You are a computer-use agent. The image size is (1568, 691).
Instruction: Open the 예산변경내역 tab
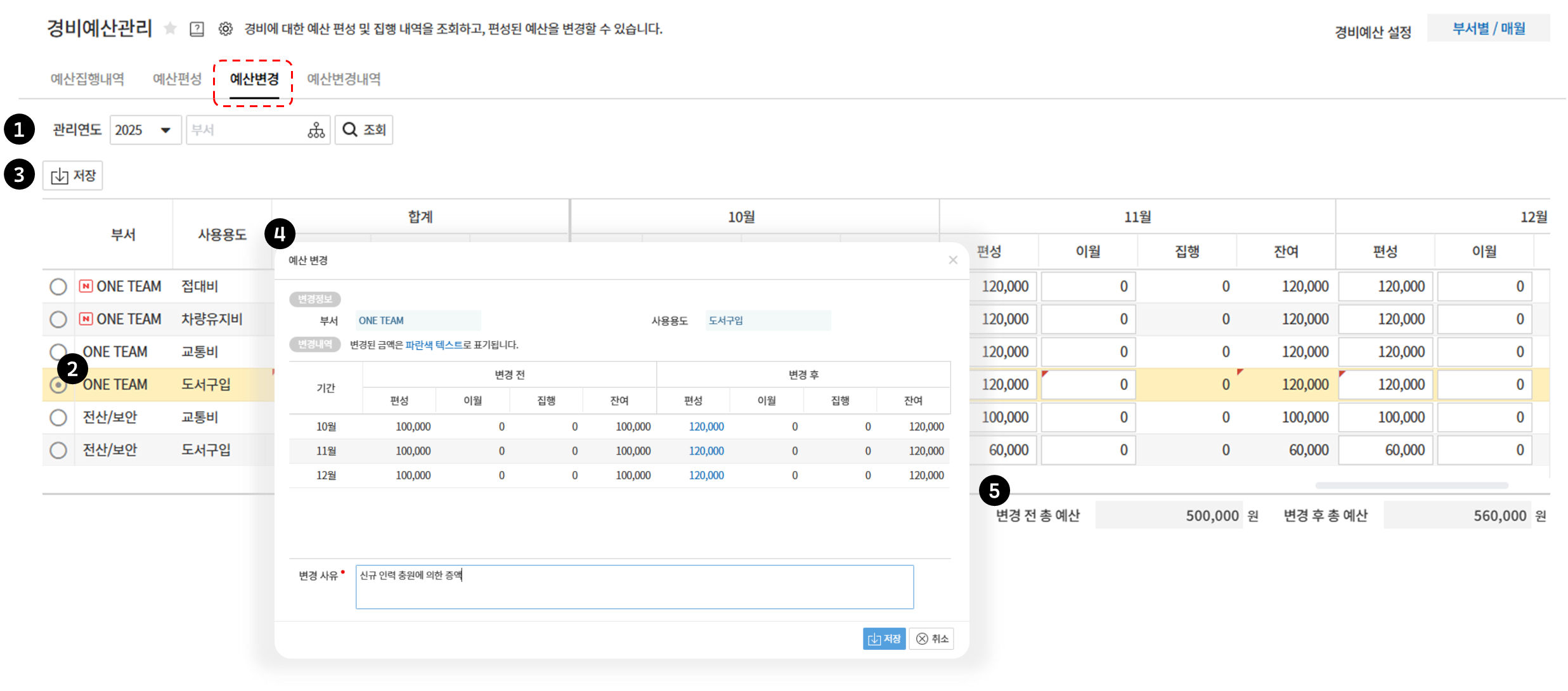pyautogui.click(x=344, y=79)
